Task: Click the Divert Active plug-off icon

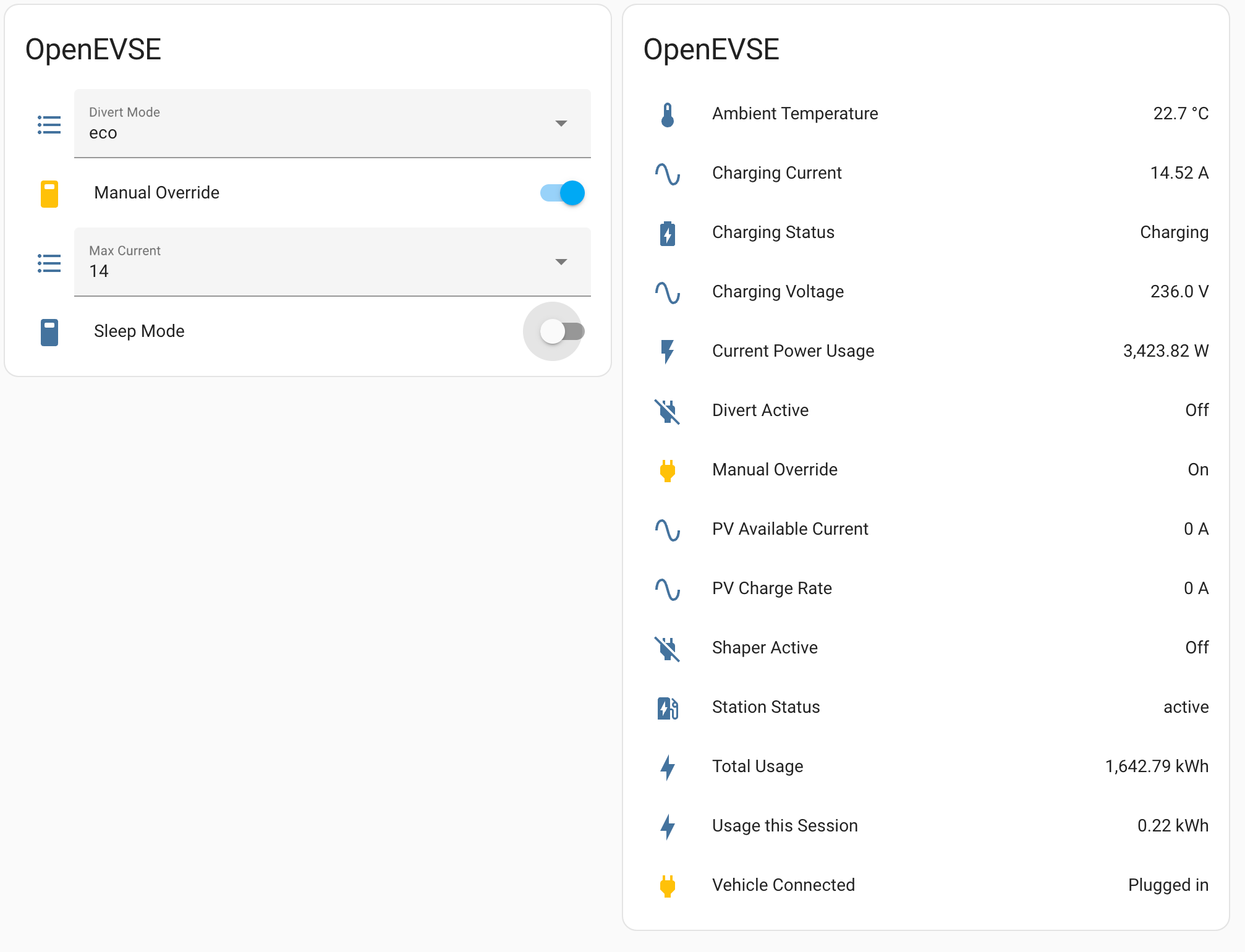Action: pyautogui.click(x=666, y=410)
